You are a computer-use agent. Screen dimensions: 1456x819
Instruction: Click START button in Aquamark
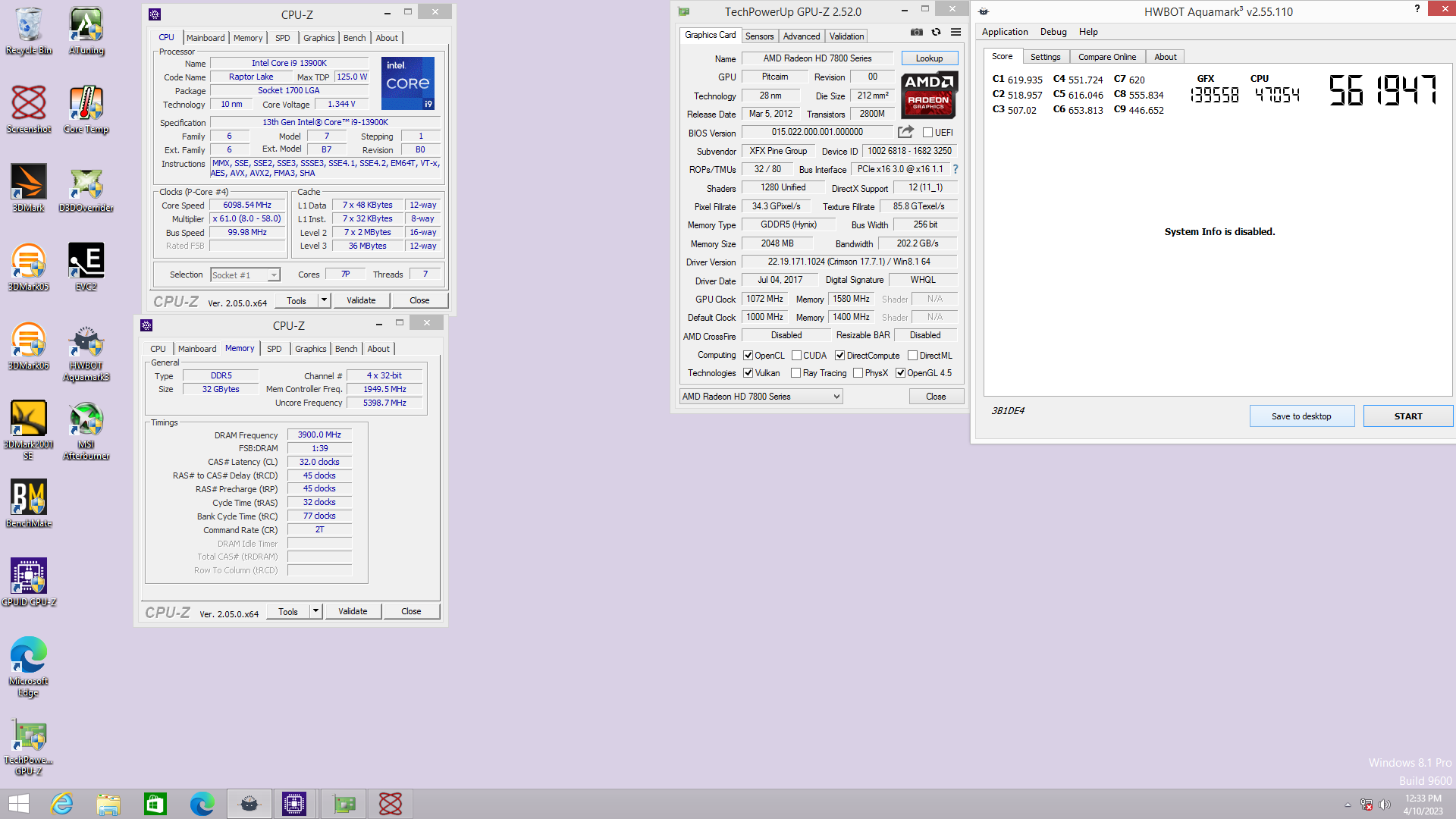coord(1407,416)
